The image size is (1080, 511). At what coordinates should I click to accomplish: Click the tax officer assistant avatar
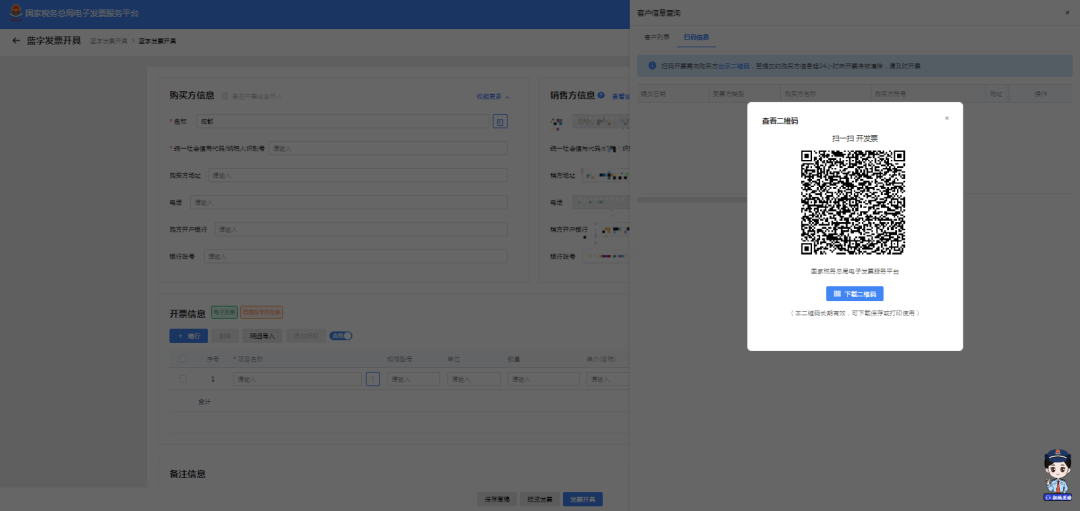[1057, 474]
